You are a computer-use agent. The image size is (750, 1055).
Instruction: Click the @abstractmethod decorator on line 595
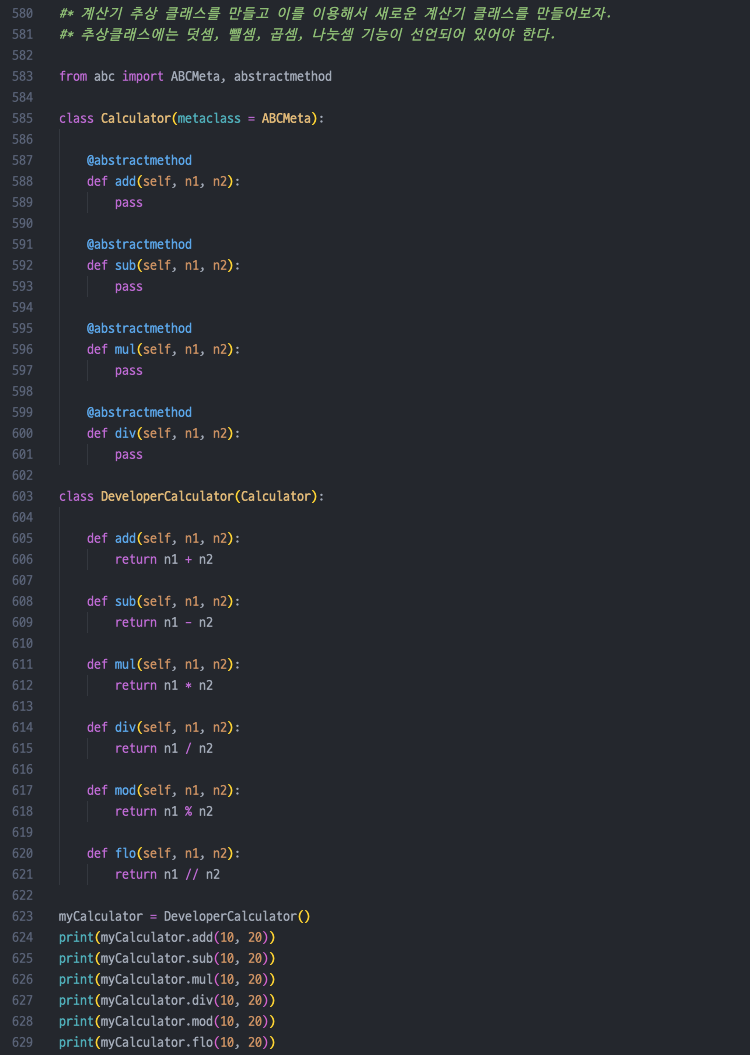(x=139, y=328)
